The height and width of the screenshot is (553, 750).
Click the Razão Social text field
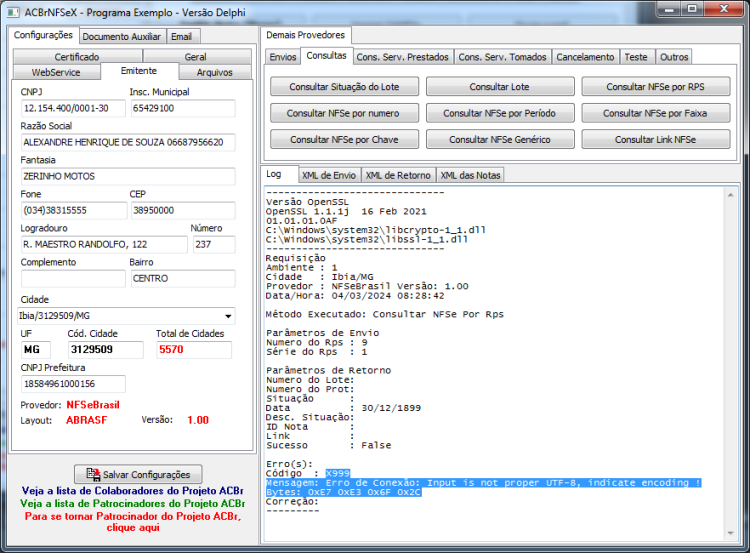(x=128, y=142)
